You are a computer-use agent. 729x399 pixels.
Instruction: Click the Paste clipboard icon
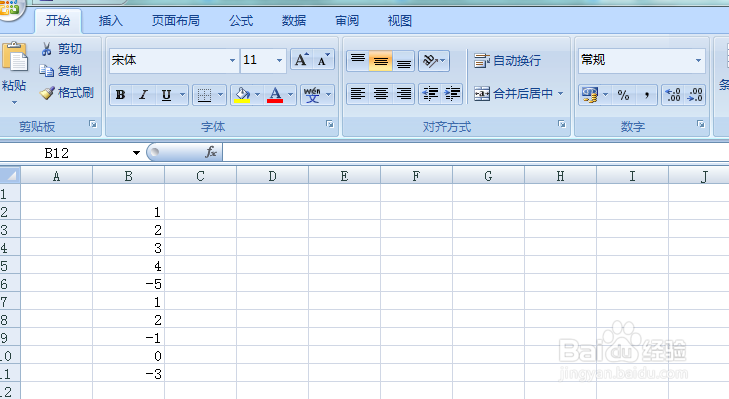click(x=15, y=57)
